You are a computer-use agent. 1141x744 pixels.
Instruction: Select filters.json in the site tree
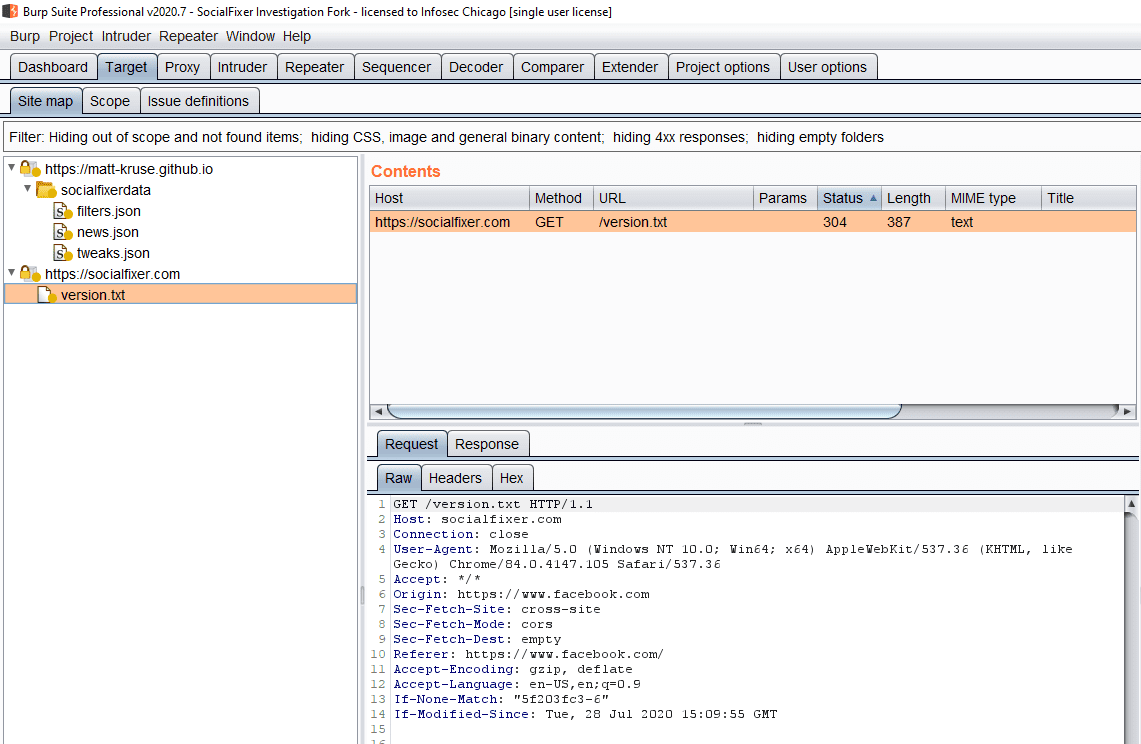[x=109, y=211]
